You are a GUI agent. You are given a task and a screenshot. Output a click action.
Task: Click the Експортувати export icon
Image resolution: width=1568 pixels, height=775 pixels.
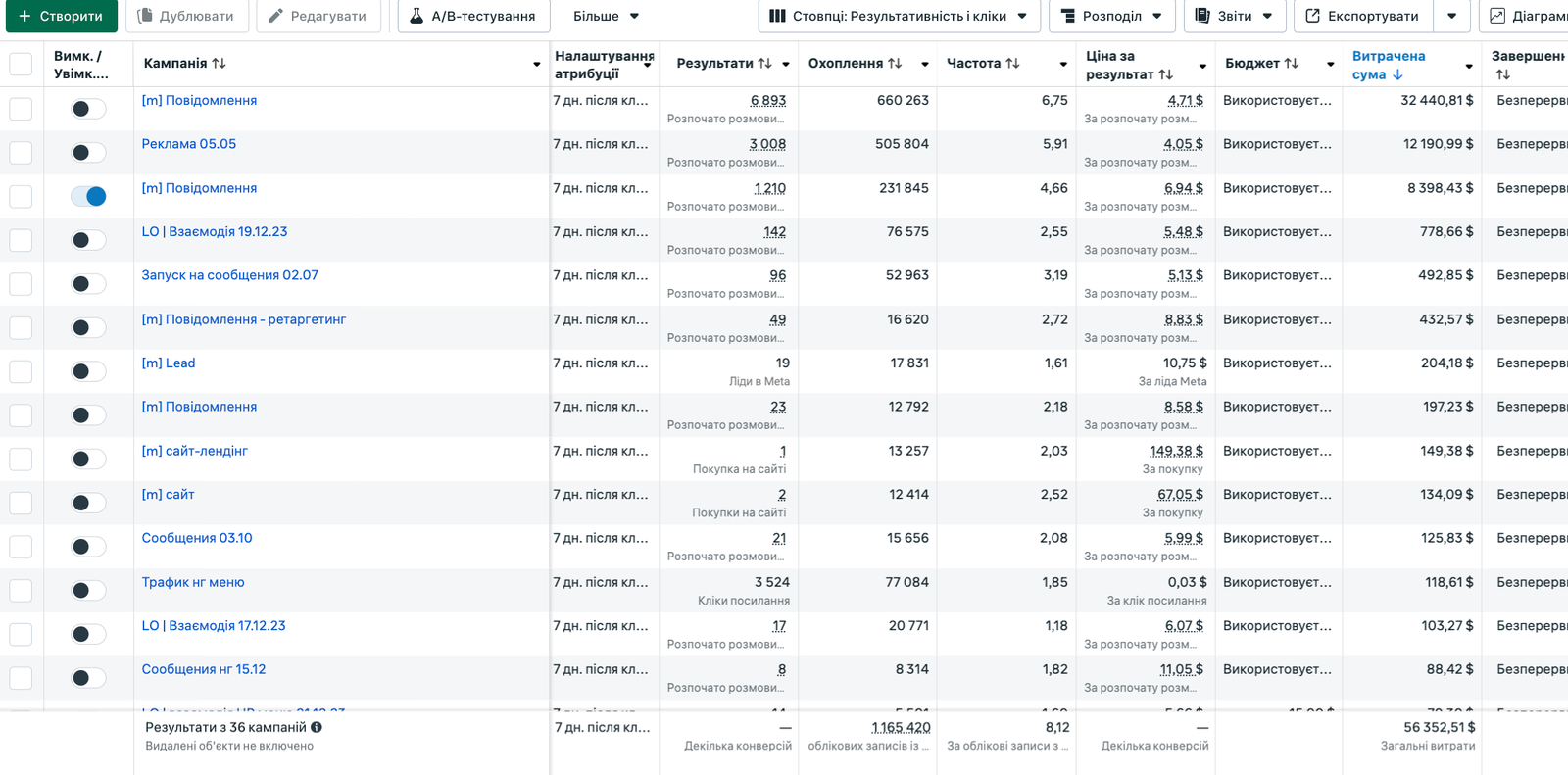tap(1312, 16)
